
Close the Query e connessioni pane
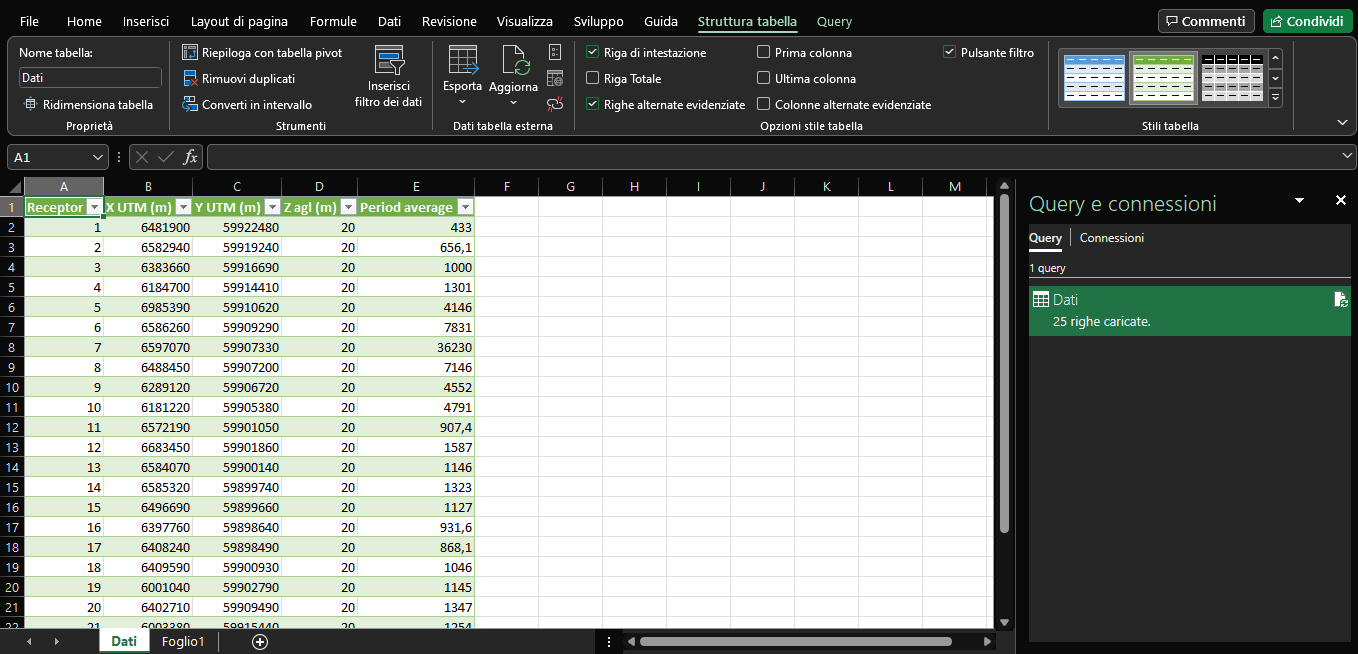pyautogui.click(x=1341, y=201)
